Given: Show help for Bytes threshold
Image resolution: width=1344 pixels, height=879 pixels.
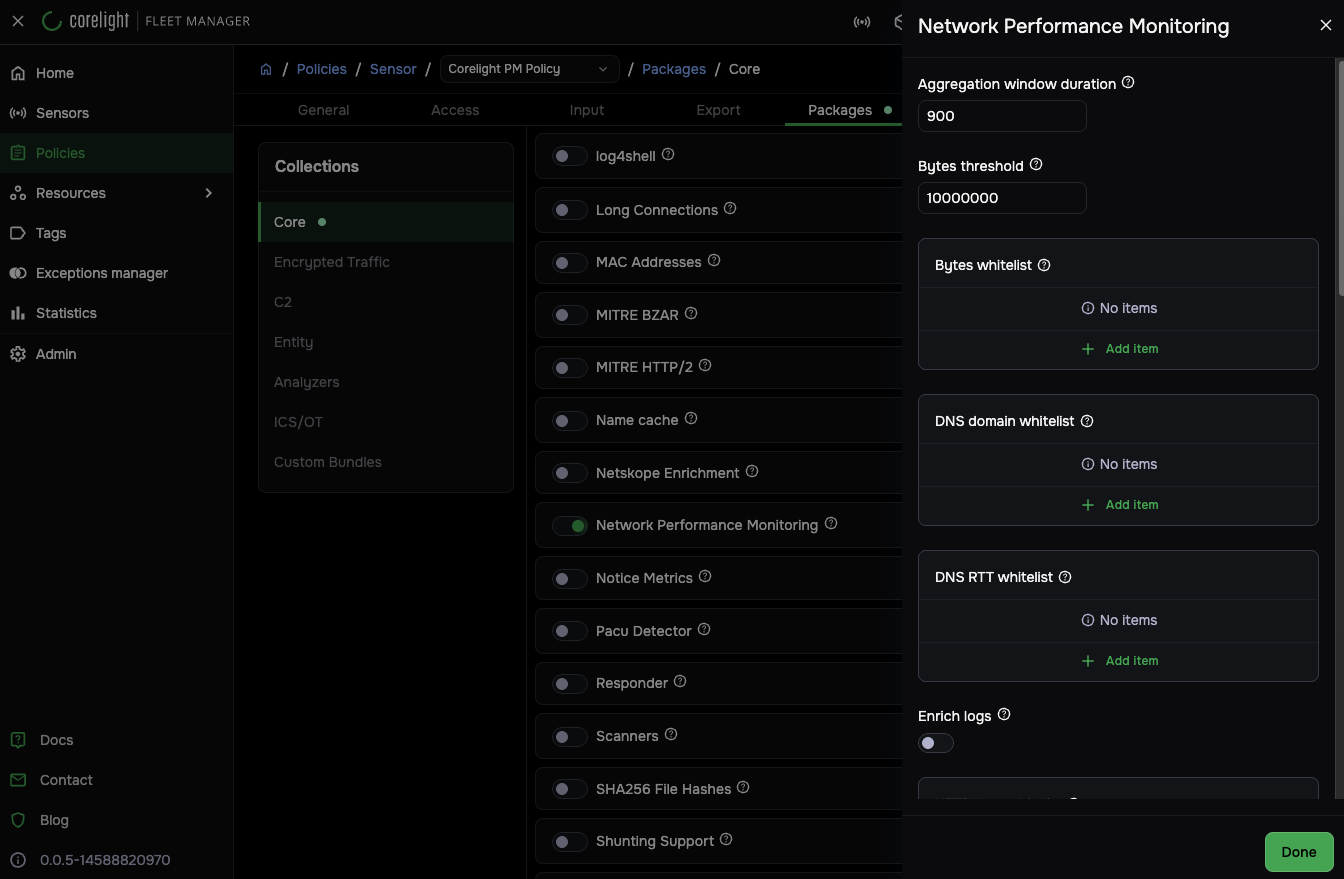Looking at the screenshot, I should pos(1036,165).
